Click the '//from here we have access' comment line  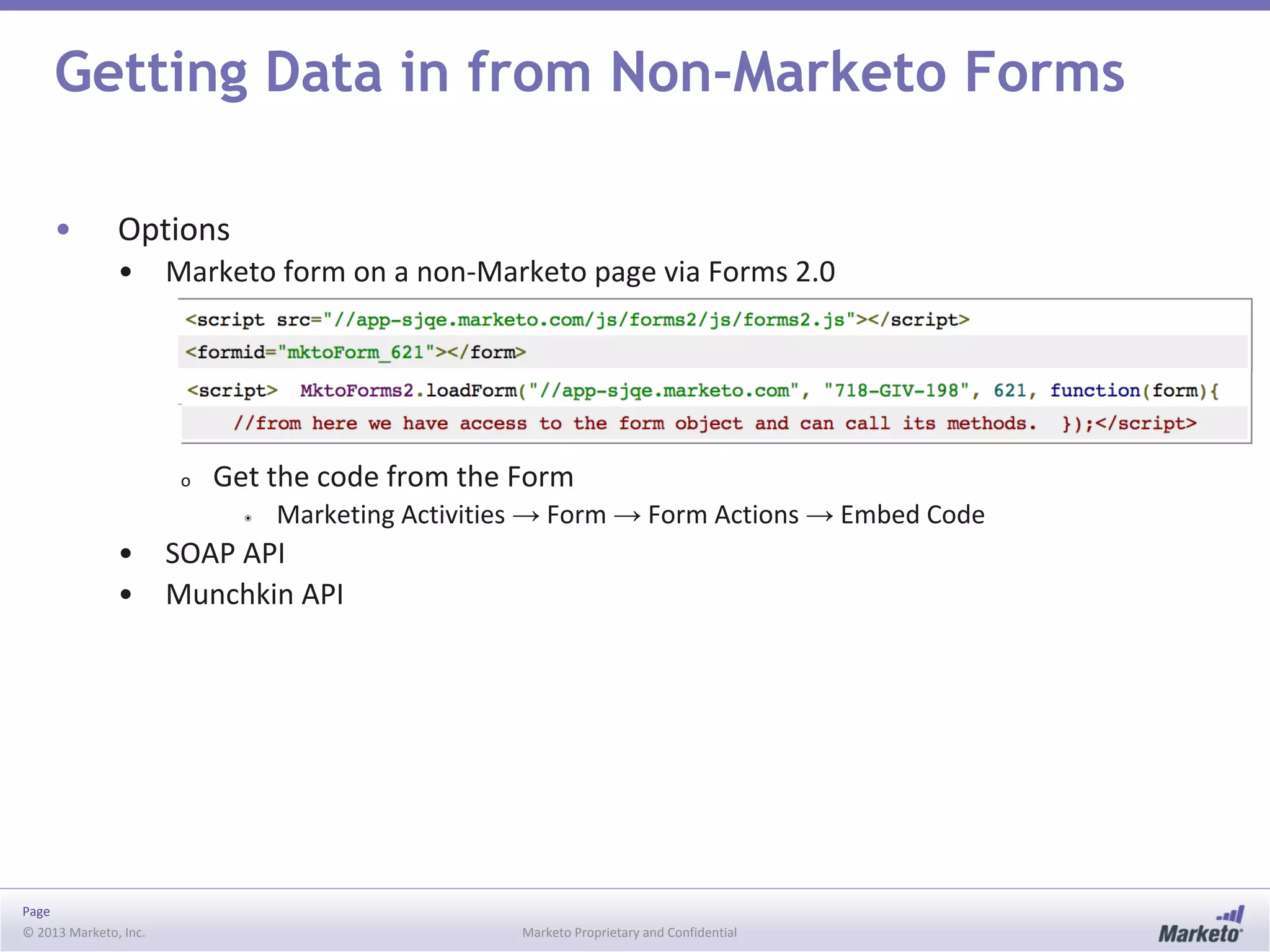point(715,423)
